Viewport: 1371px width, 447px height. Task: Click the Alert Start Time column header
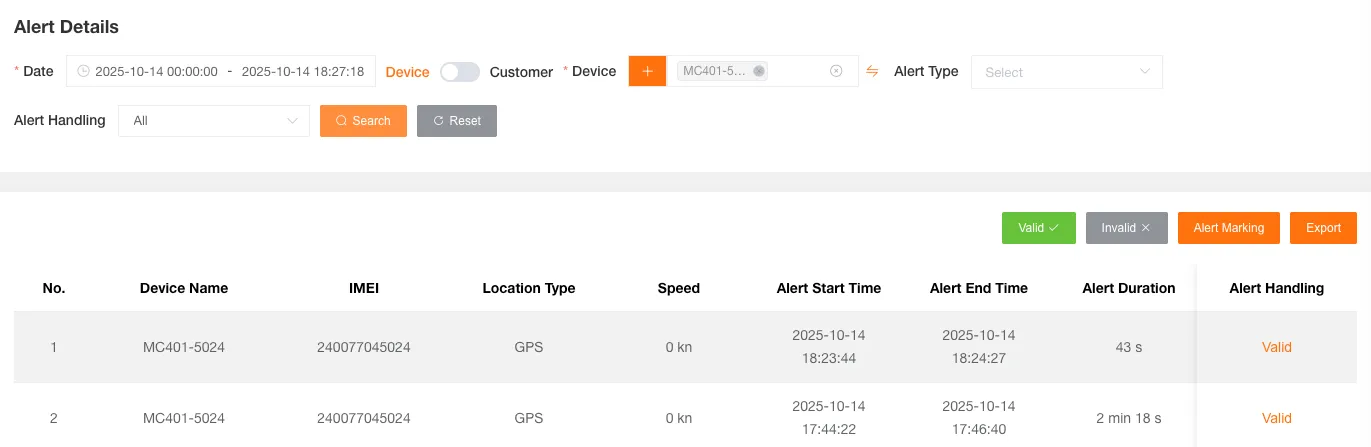click(828, 288)
